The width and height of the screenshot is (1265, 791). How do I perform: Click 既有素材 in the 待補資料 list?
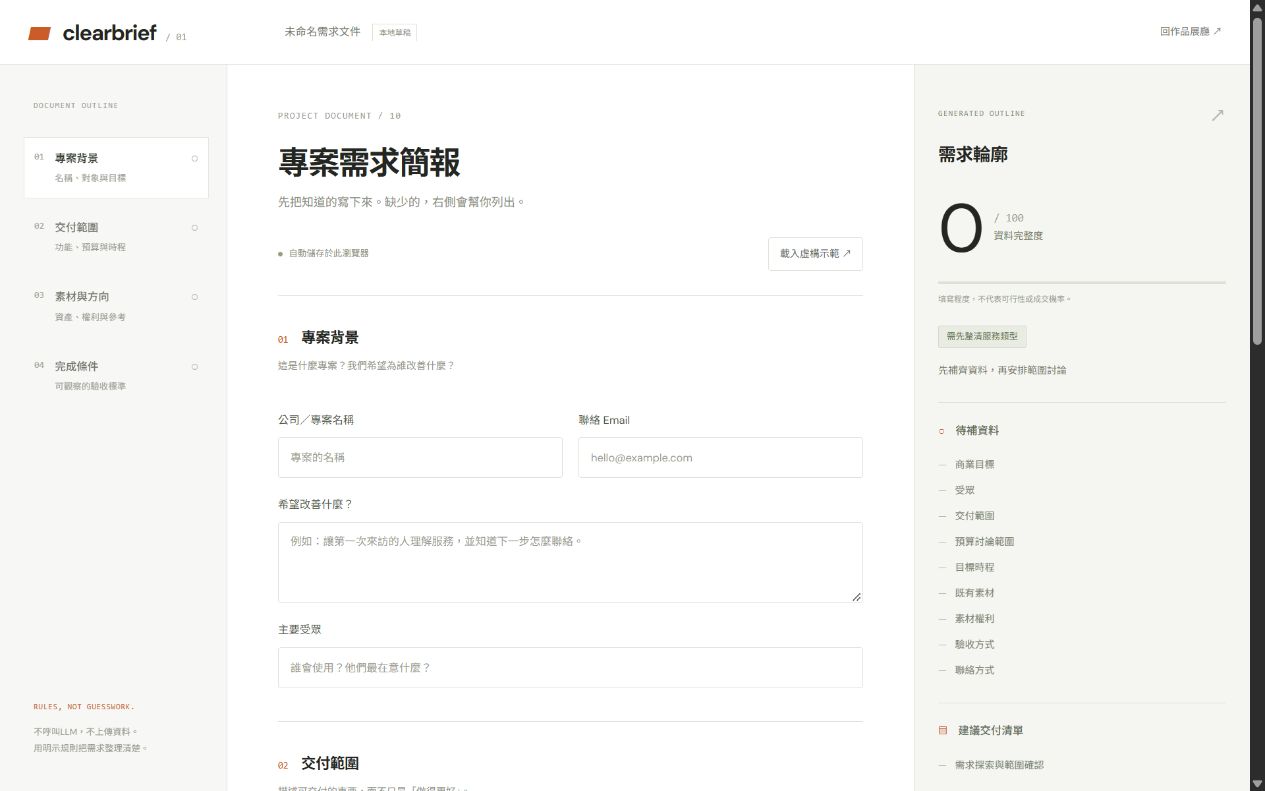pos(974,593)
